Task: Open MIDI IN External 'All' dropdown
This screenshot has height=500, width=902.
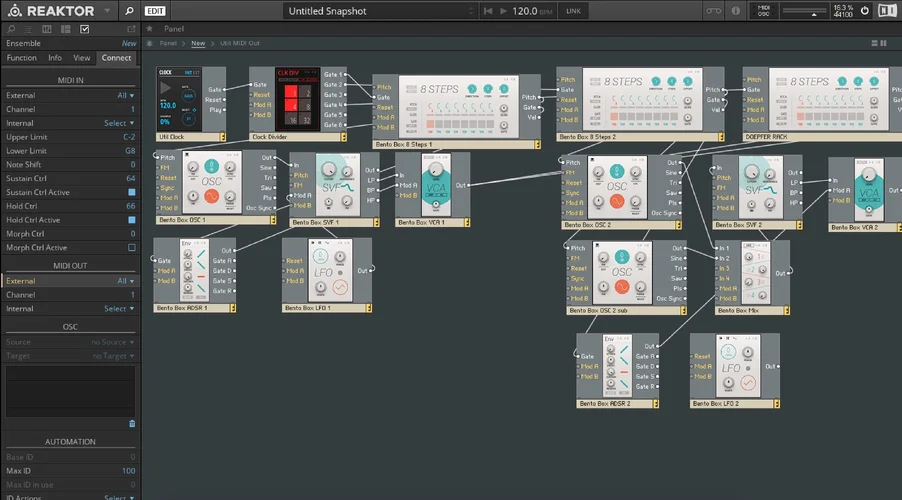Action: [x=125, y=95]
